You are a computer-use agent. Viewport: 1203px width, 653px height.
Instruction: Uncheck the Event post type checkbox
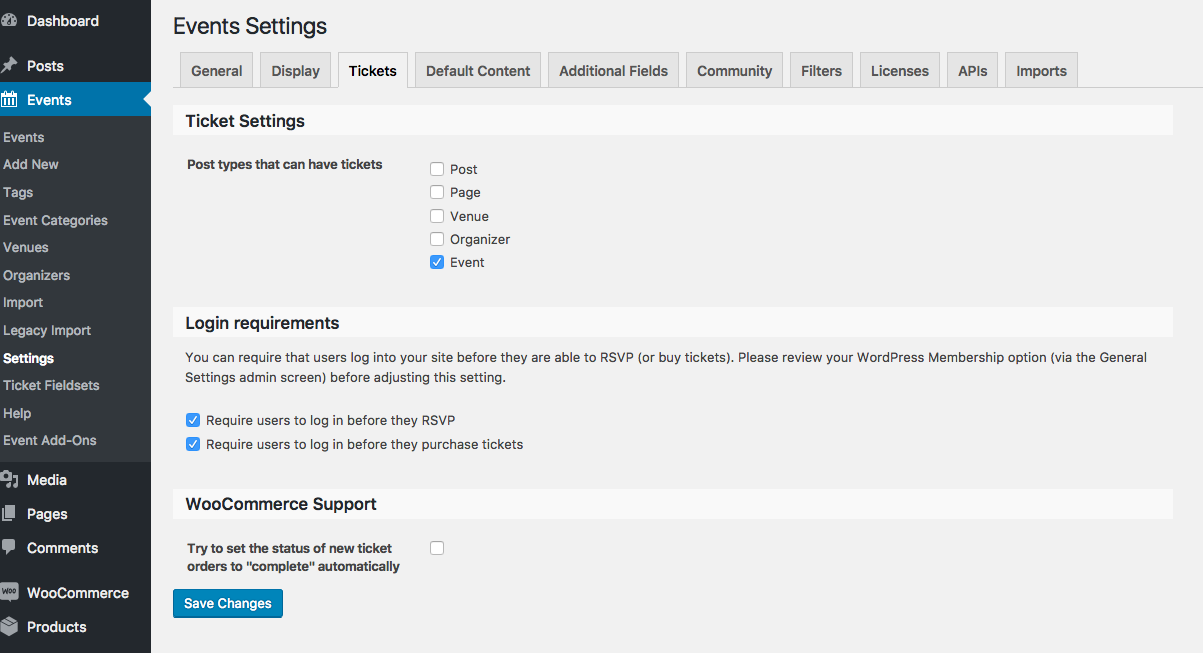437,263
